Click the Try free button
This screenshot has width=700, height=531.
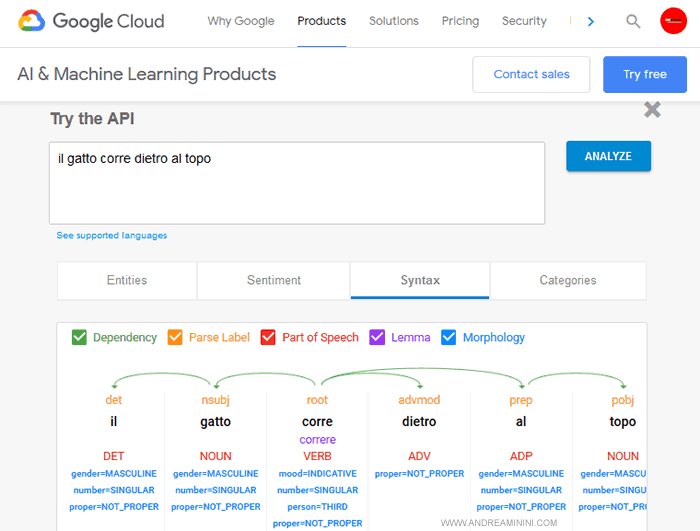[645, 75]
